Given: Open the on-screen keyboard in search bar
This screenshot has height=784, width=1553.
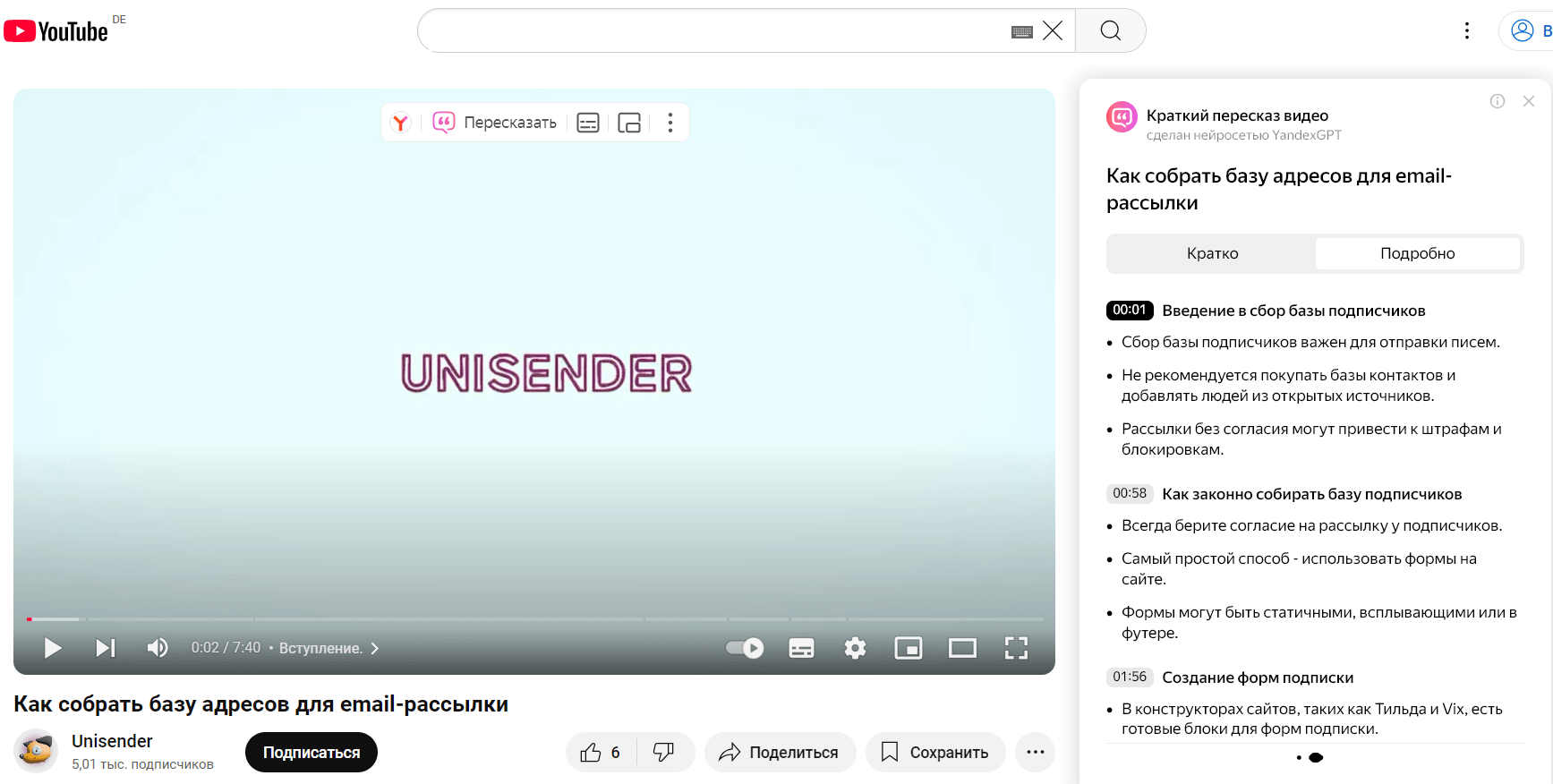Looking at the screenshot, I should (x=1021, y=31).
